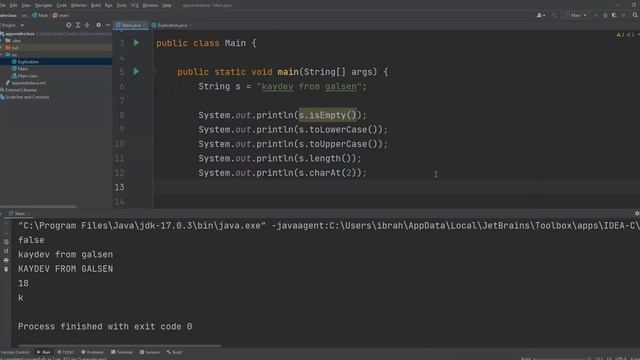Image resolution: width=640 pixels, height=360 pixels.
Task: Run main method from line 5 gutter arrow
Action: [136, 71]
